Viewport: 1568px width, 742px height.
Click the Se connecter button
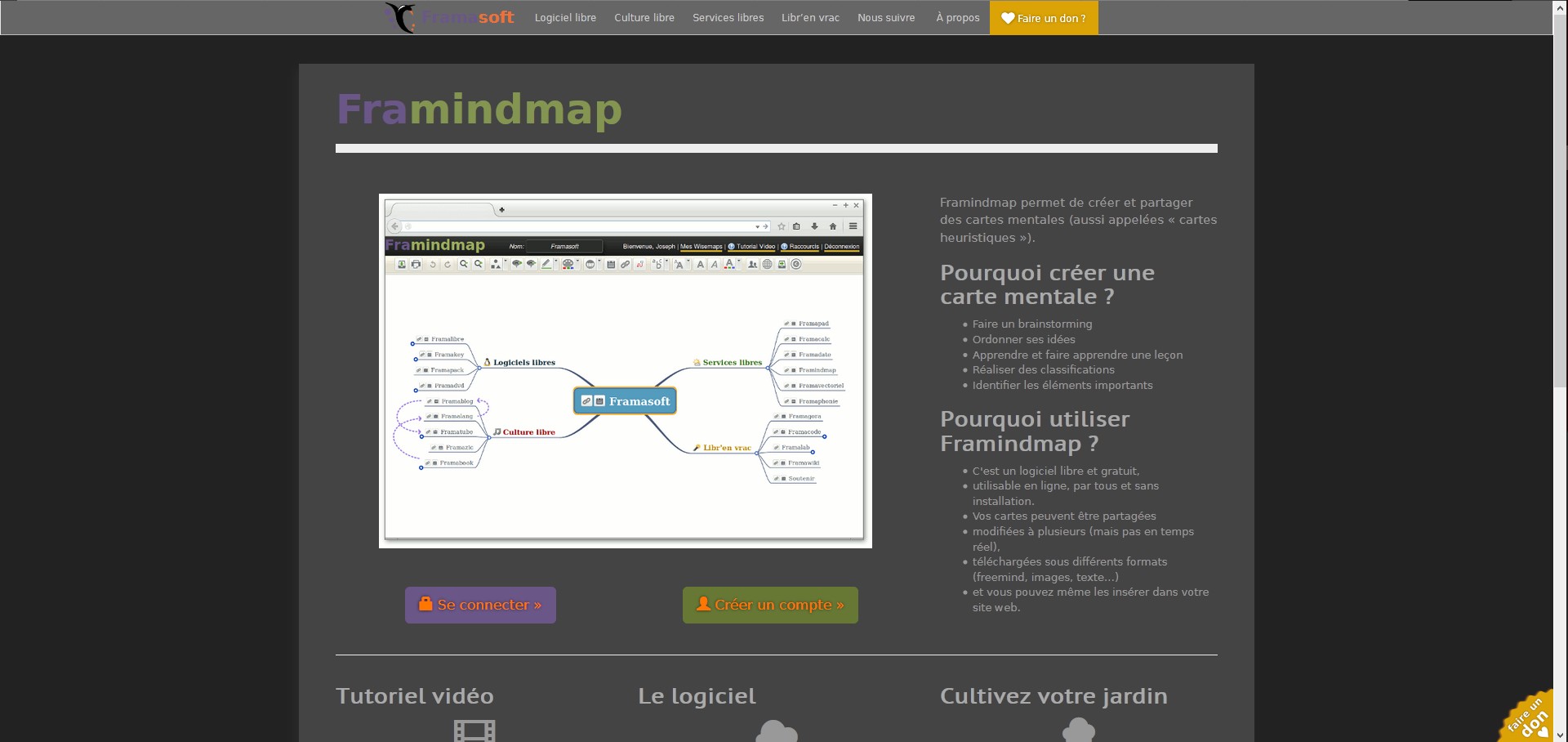pyautogui.click(x=480, y=605)
